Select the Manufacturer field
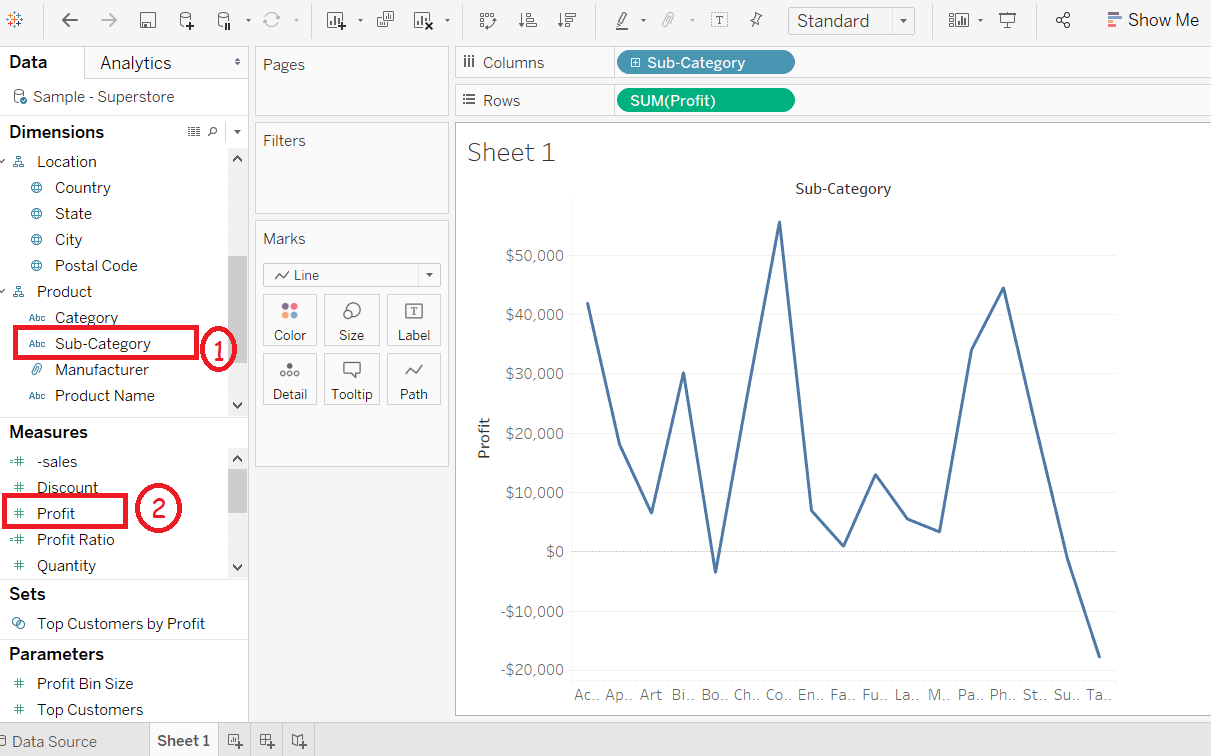The width and height of the screenshot is (1211, 756). 102,370
